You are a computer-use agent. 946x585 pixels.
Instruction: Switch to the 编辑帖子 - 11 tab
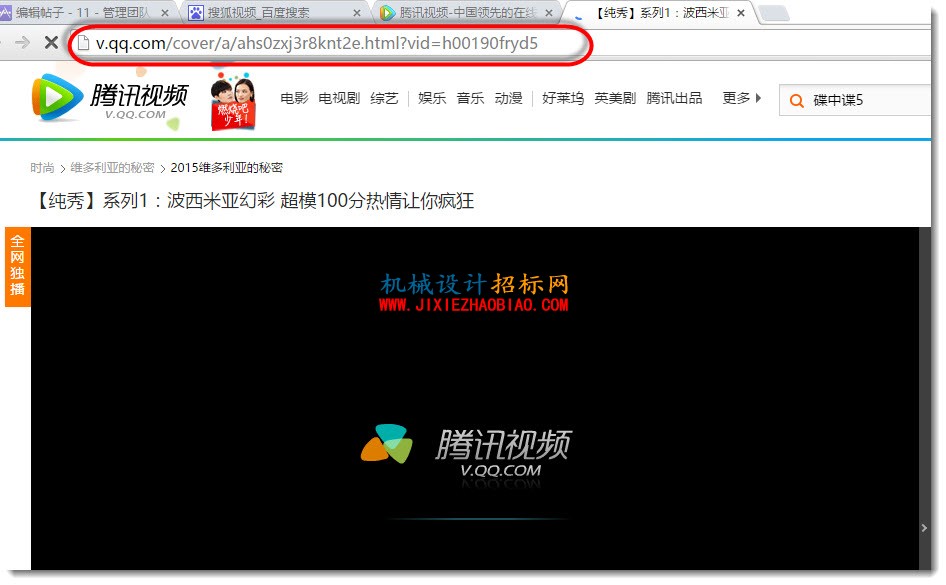coord(84,12)
